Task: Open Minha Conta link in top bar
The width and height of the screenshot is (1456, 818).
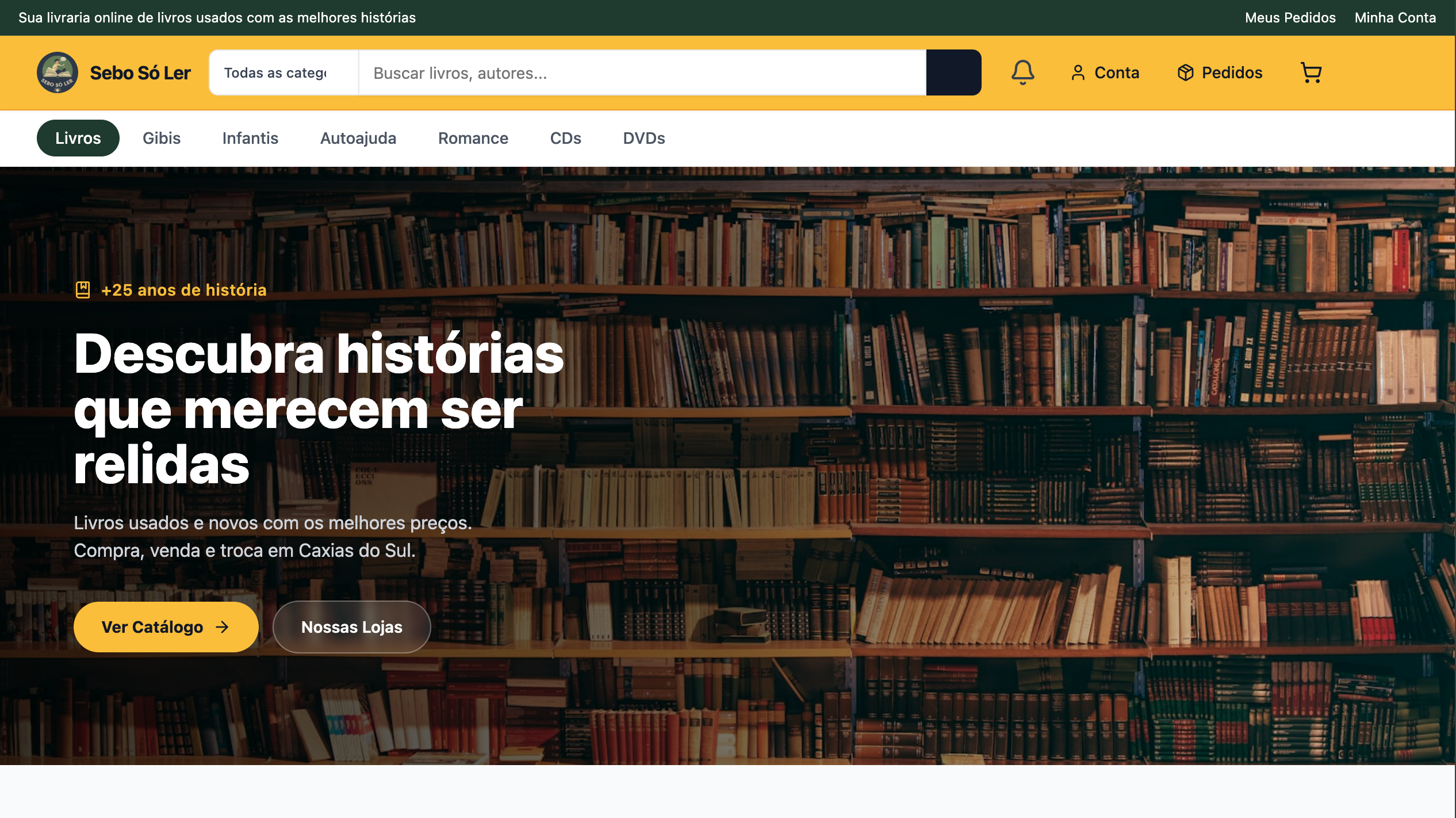Action: click(1395, 18)
